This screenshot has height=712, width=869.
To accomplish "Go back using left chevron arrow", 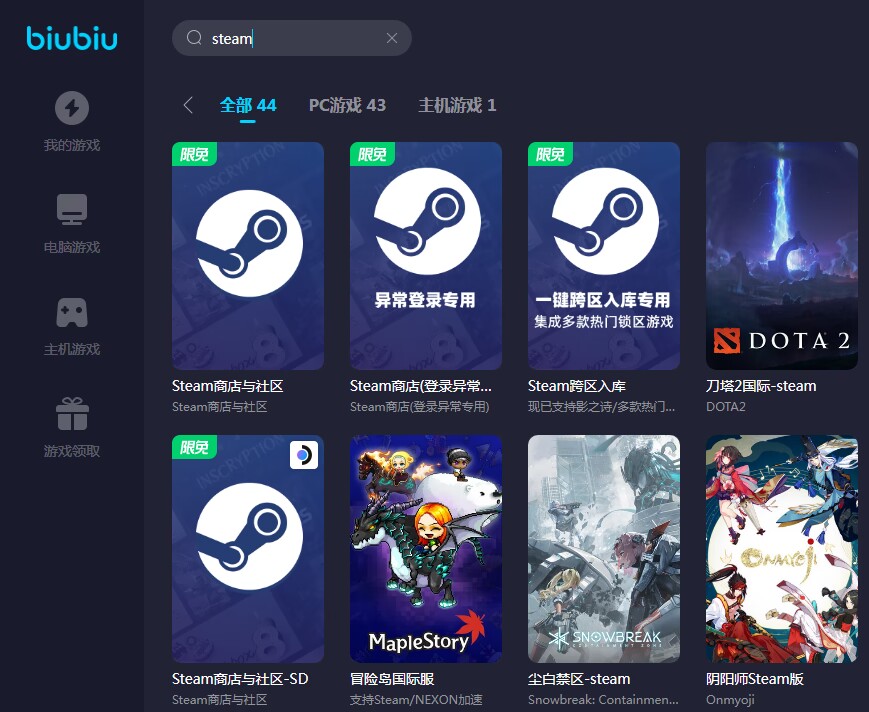I will tap(188, 105).
